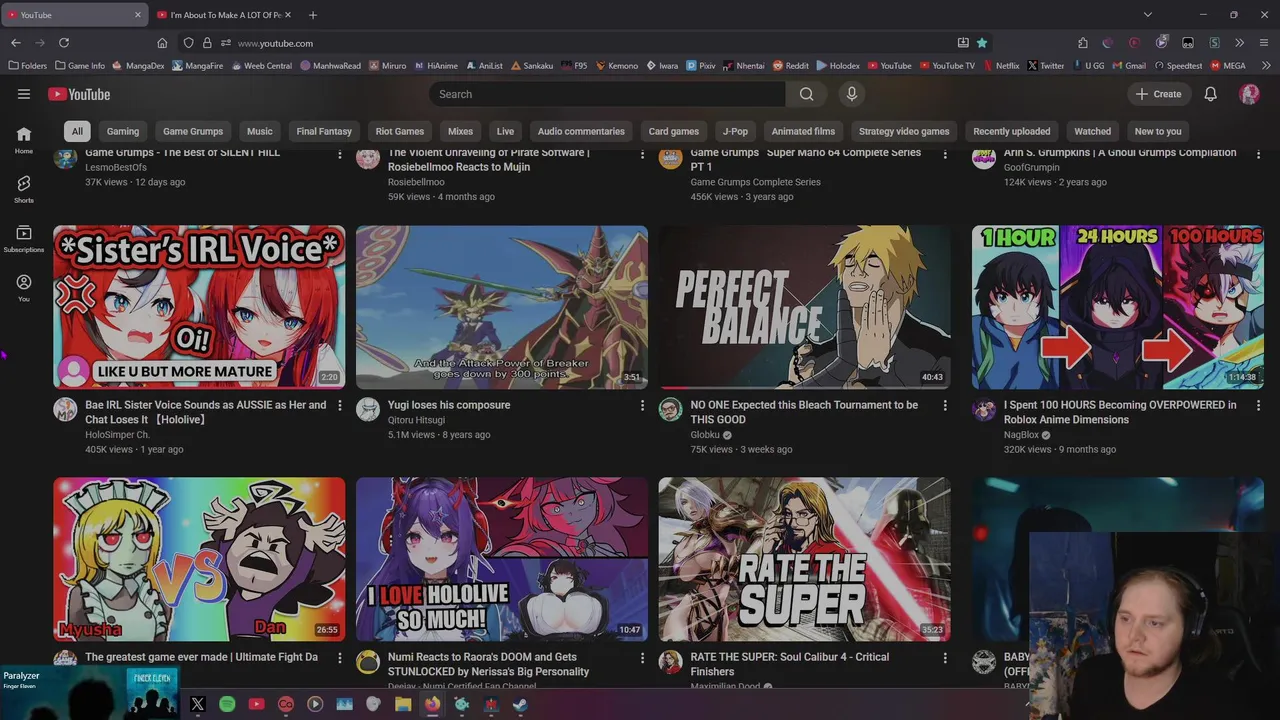Open options for Ultimate Fight Da video
1280x720 pixels.
[x=340, y=657]
